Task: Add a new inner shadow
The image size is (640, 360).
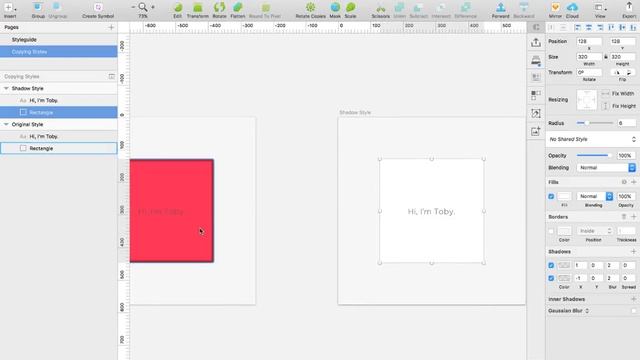Action: click(633, 299)
